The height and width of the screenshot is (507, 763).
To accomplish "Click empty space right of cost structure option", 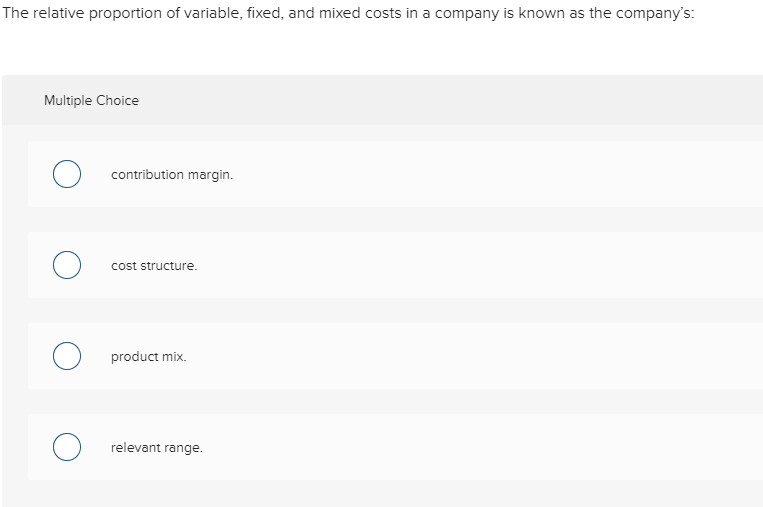I will (x=500, y=266).
